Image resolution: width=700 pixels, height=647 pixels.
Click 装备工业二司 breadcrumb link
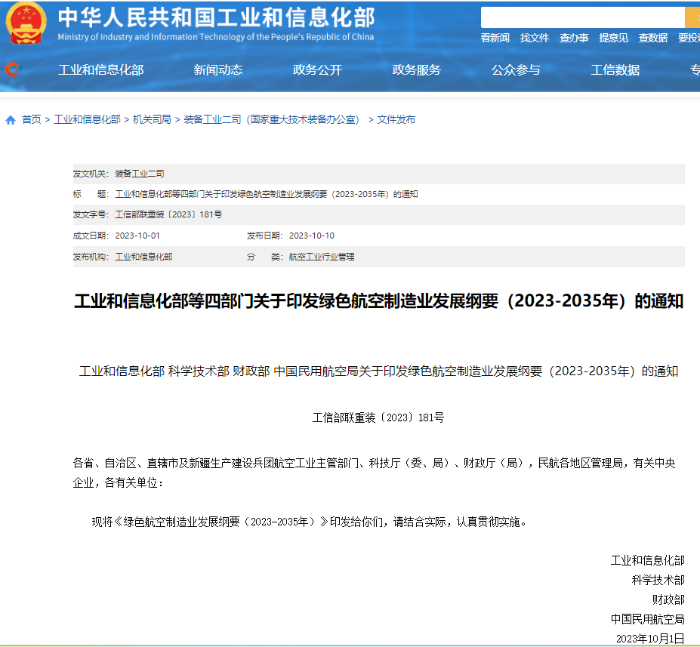pos(271,120)
